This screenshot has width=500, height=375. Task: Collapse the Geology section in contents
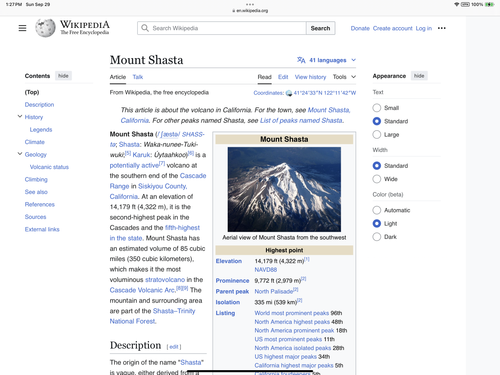coord(20,154)
